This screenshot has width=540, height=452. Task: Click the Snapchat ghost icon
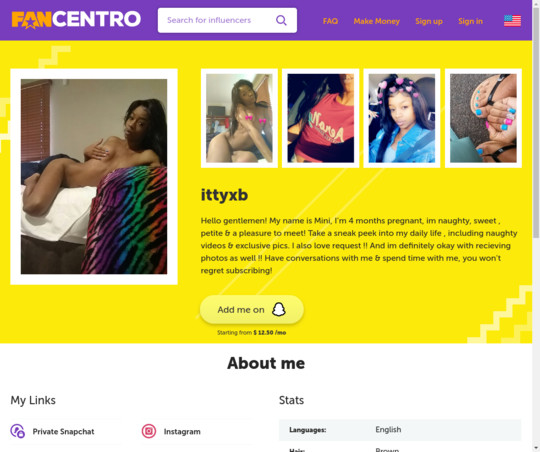[279, 309]
